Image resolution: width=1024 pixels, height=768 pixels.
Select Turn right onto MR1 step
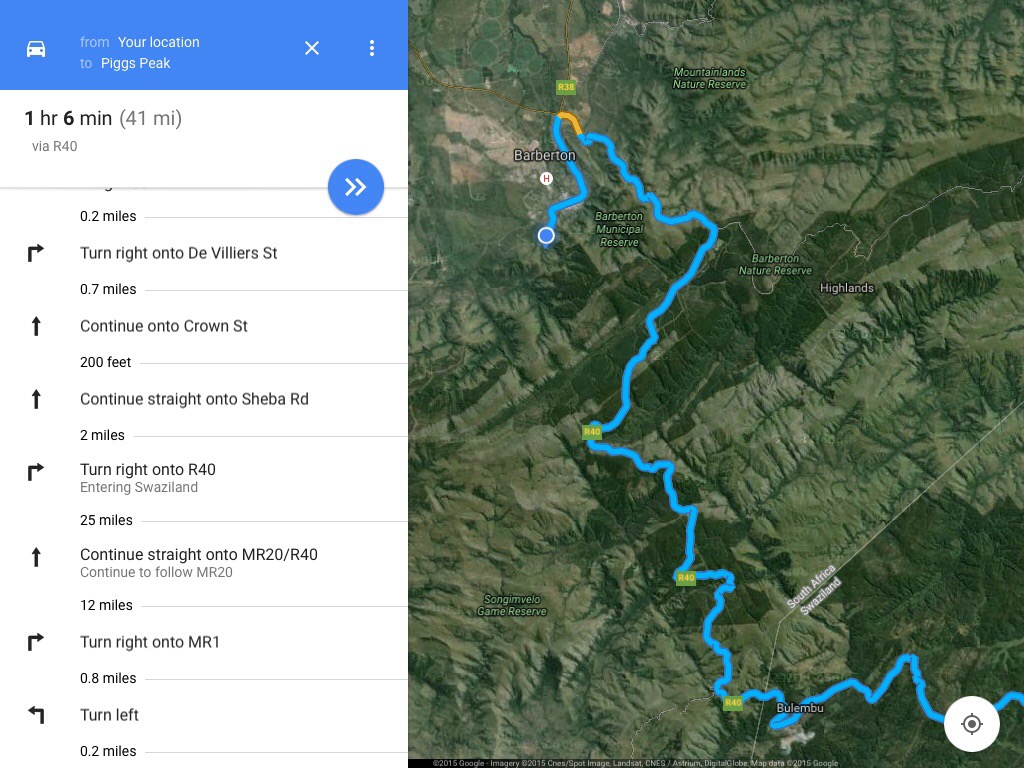pyautogui.click(x=150, y=642)
